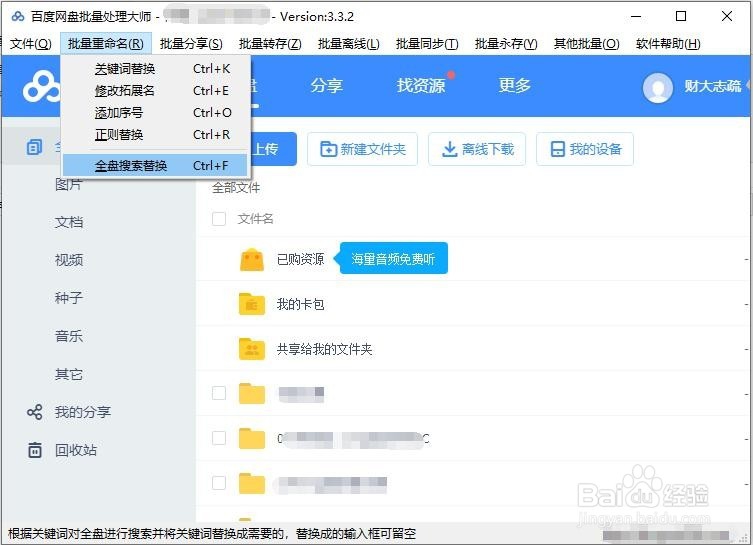753x545 pixels.
Task: Click the first blurred-name yellow folder icon
Action: click(x=252, y=394)
